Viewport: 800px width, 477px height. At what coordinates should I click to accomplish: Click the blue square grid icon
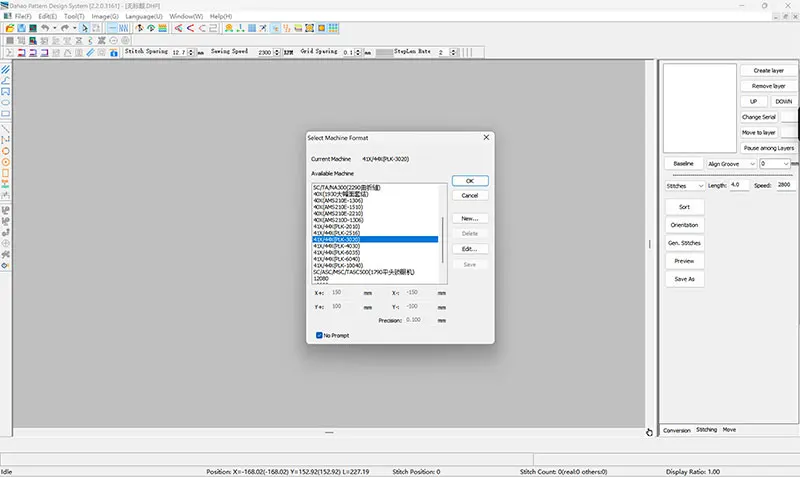click(x=252, y=28)
